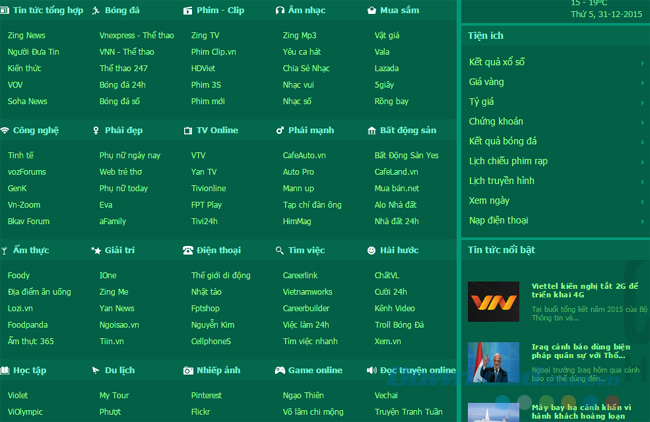The image size is (650, 422).
Task: Click the speaker icon beside Đọc truyện online
Action: 372,370
